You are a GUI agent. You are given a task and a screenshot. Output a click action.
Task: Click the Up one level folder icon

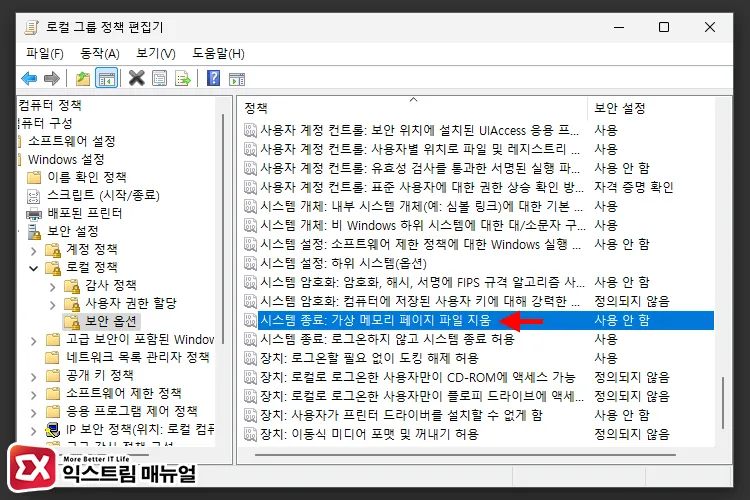click(x=83, y=78)
